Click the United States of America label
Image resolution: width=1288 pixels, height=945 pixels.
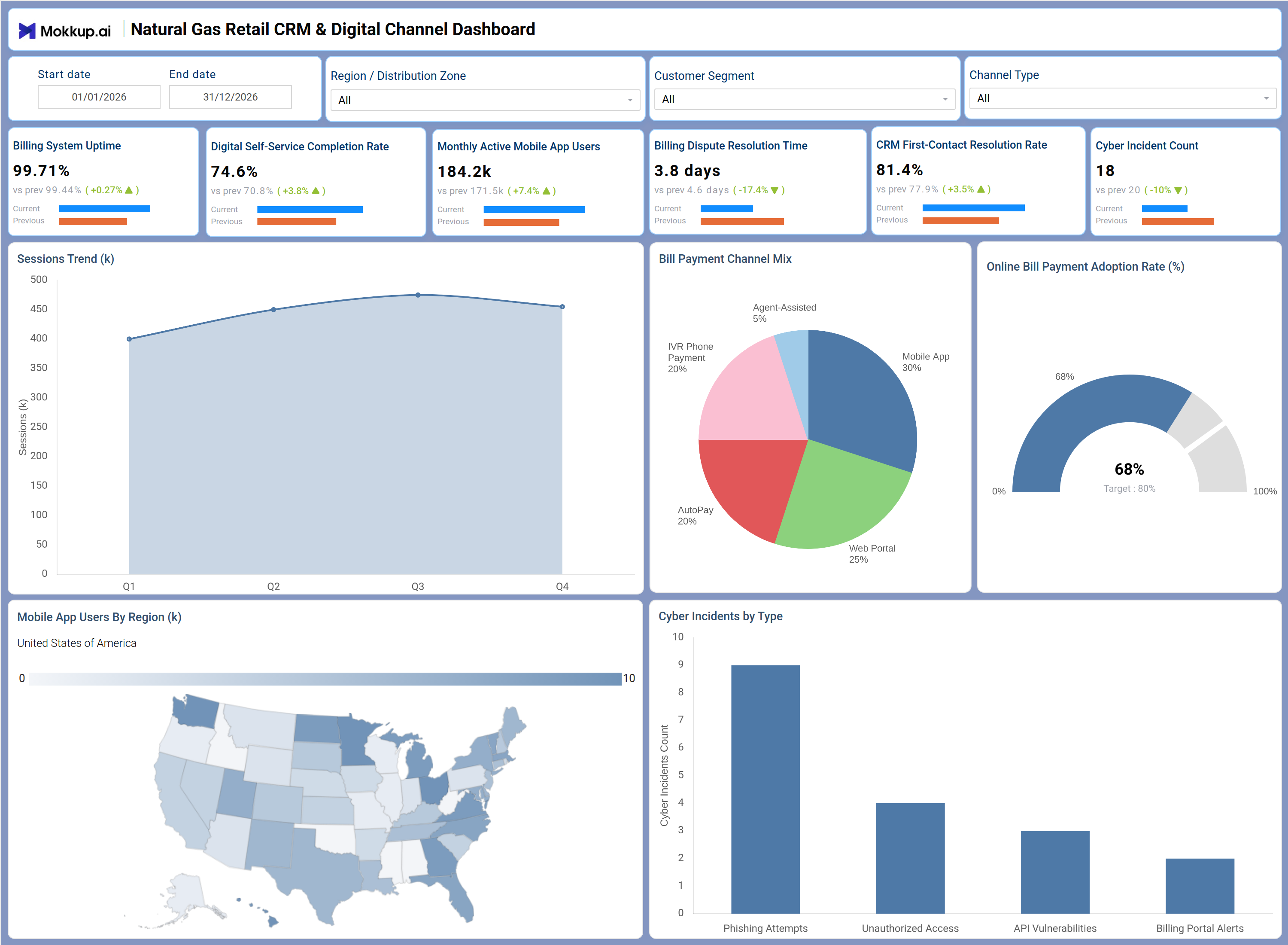76,643
